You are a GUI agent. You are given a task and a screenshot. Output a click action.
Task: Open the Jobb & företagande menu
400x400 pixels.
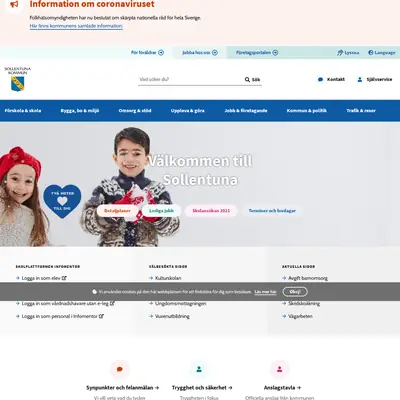click(x=246, y=111)
